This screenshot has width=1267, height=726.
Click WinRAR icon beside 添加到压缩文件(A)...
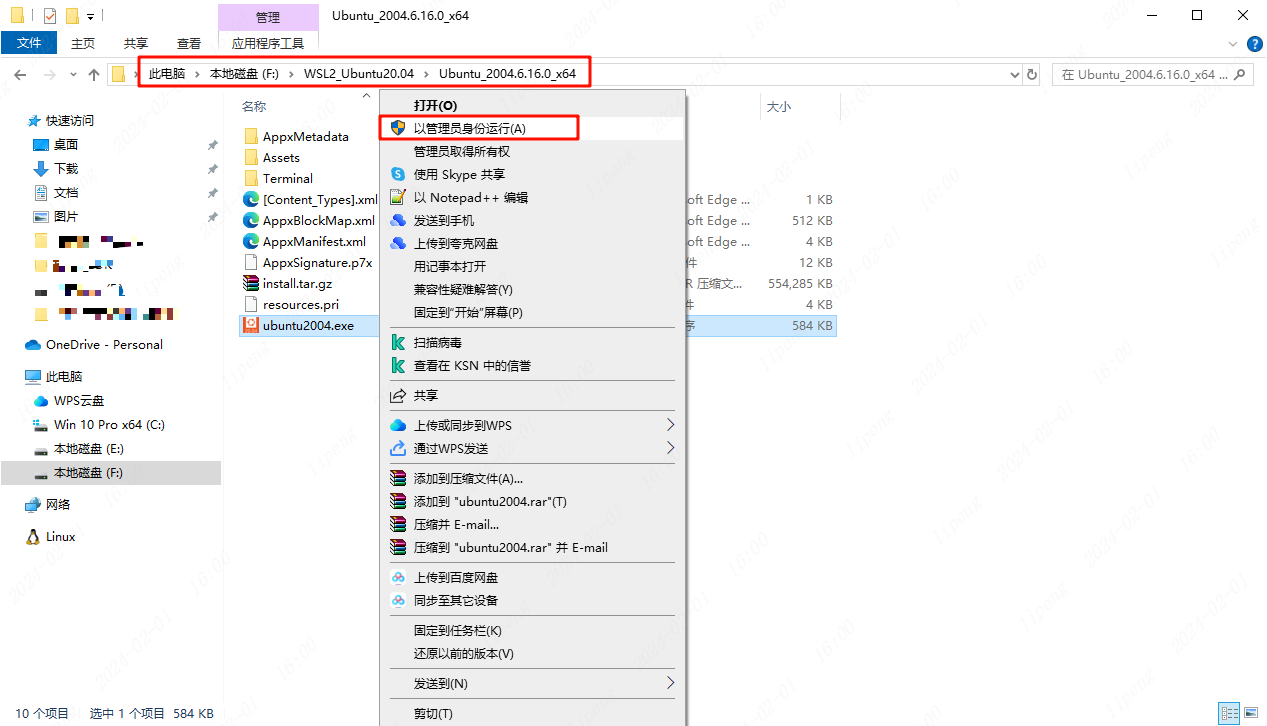pyautogui.click(x=398, y=478)
